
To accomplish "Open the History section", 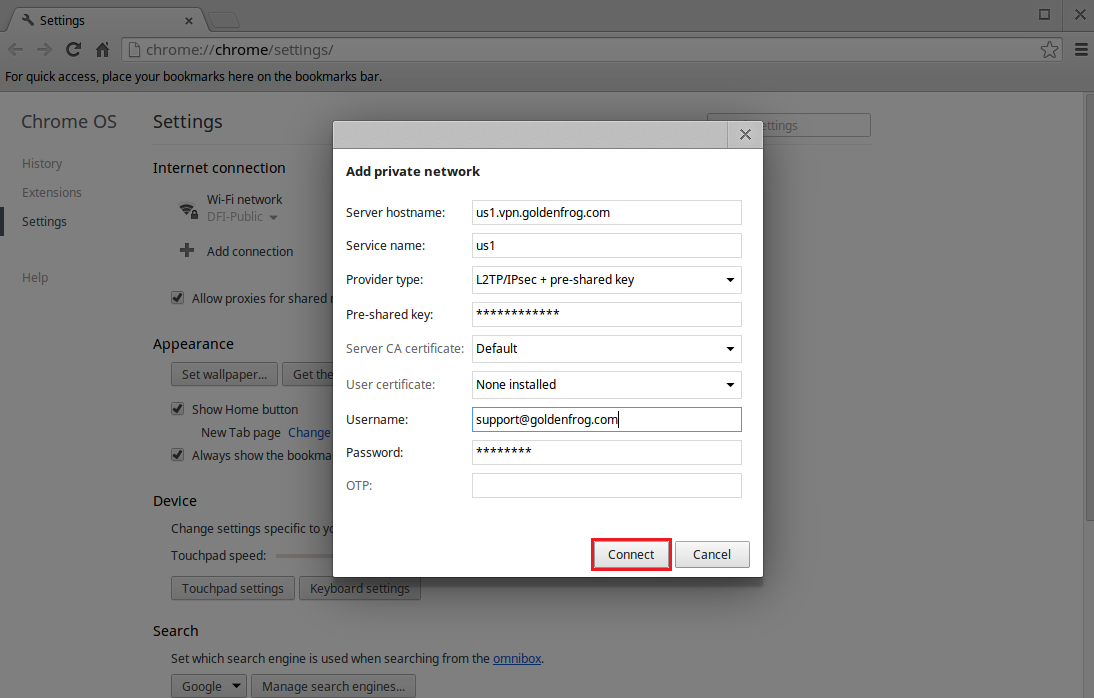I will [x=42, y=163].
